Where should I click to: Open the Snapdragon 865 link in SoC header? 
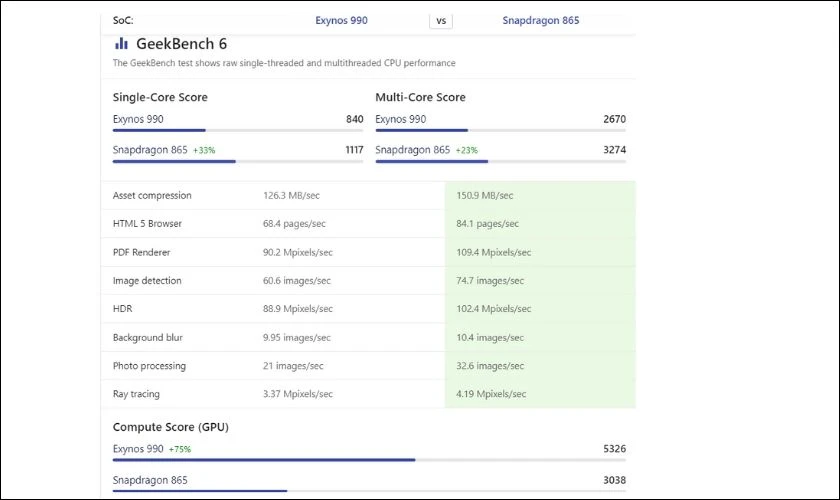tap(541, 20)
